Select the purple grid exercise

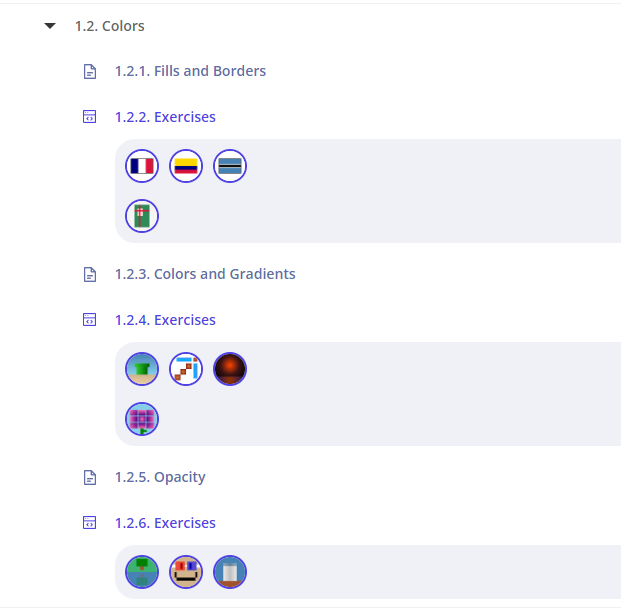(142, 419)
